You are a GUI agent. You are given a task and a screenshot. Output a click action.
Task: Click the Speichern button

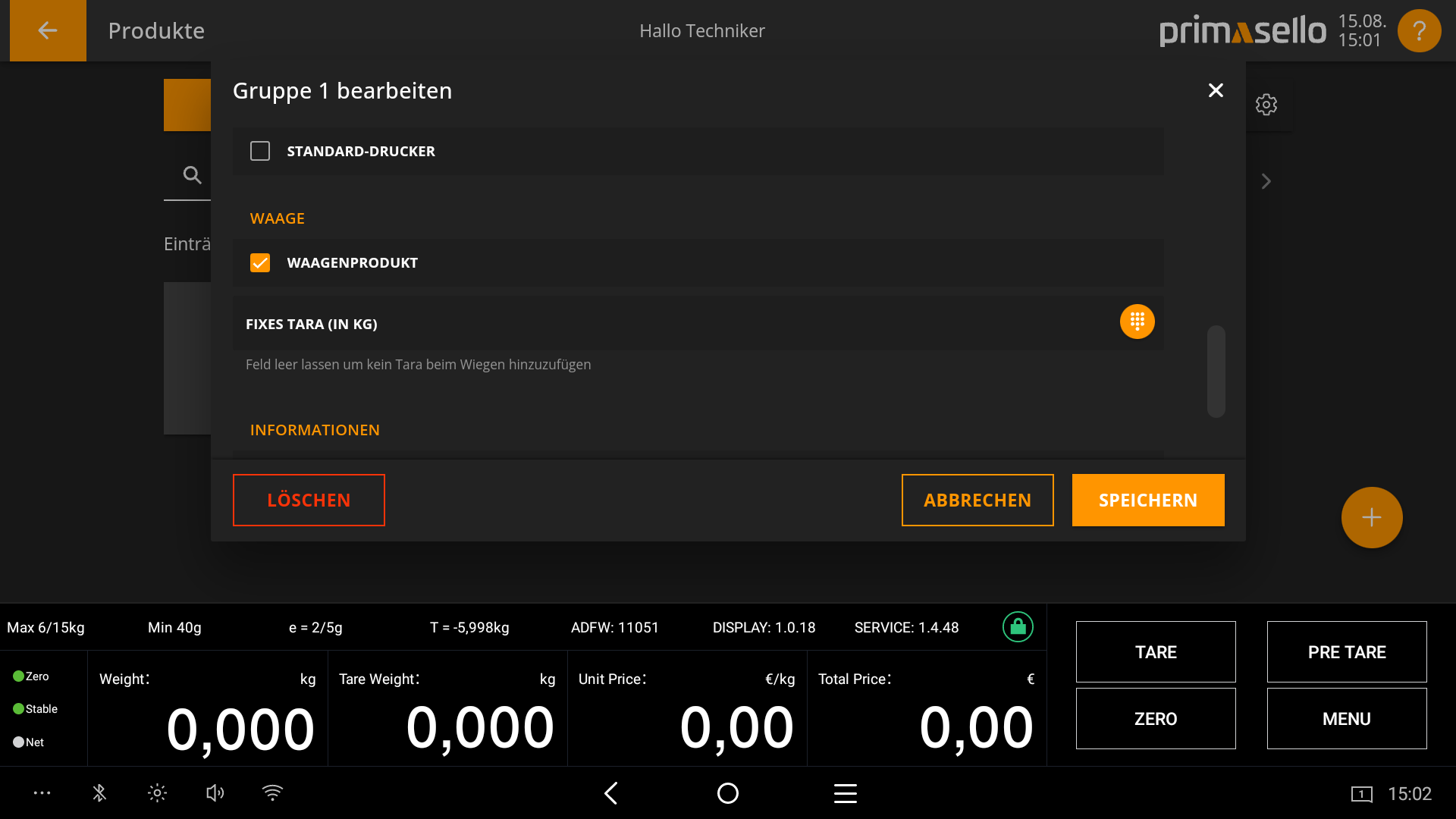click(x=1147, y=500)
